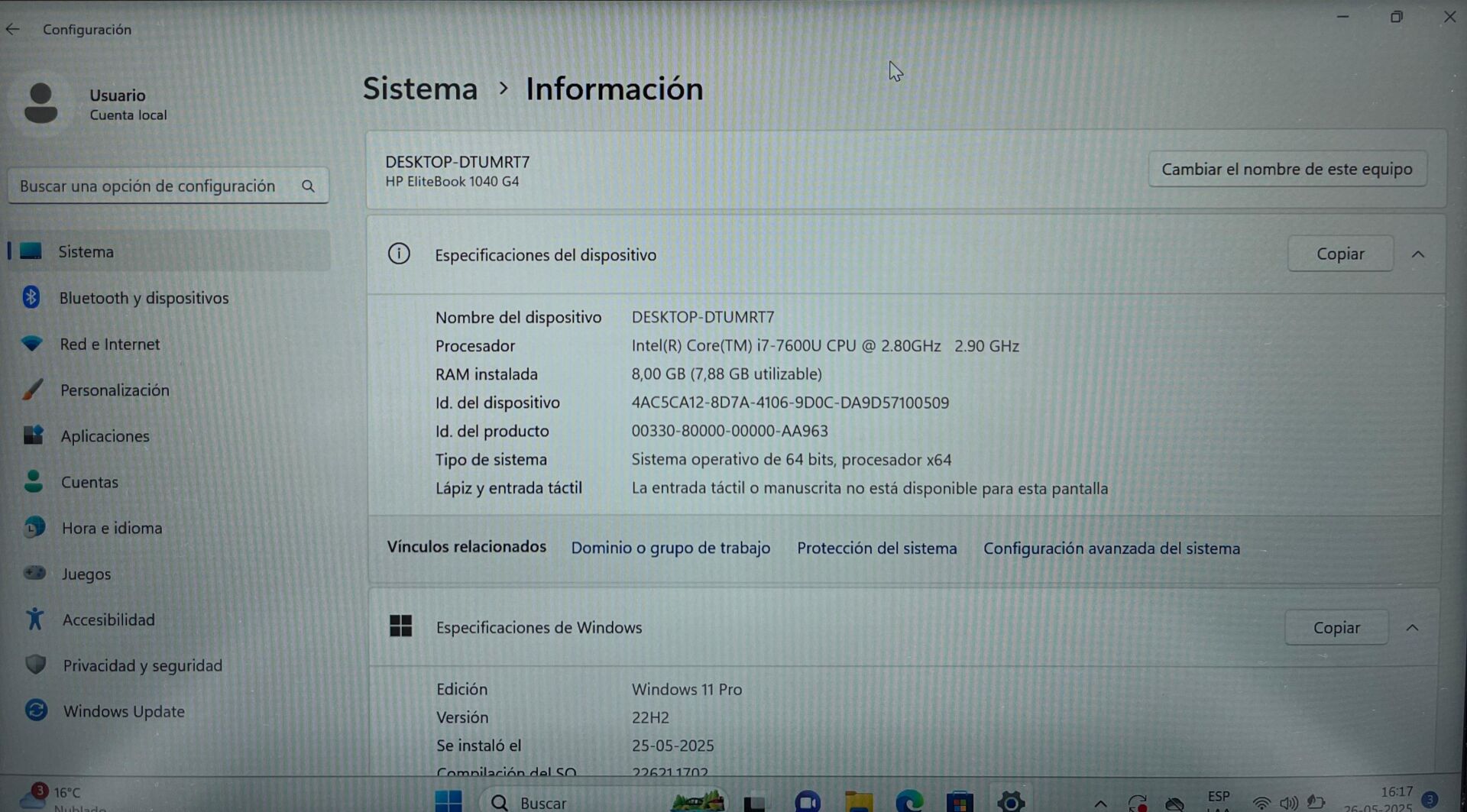The height and width of the screenshot is (812, 1467).
Task: Open the Aplicaciones settings page
Action: click(x=105, y=436)
